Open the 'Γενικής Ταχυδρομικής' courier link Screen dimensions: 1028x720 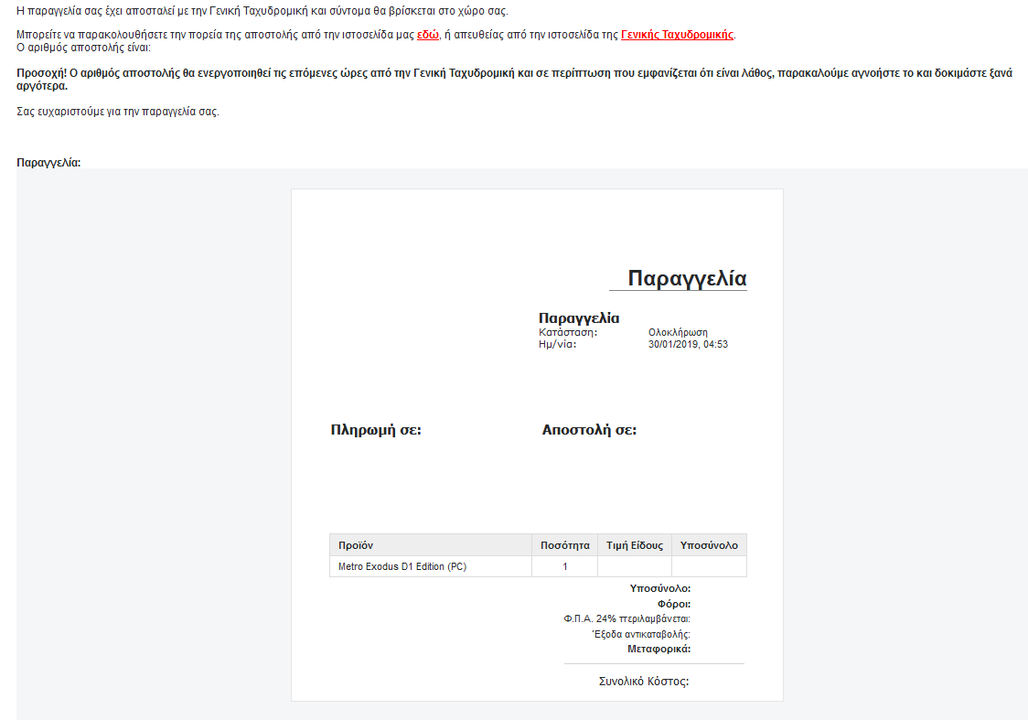pos(677,35)
